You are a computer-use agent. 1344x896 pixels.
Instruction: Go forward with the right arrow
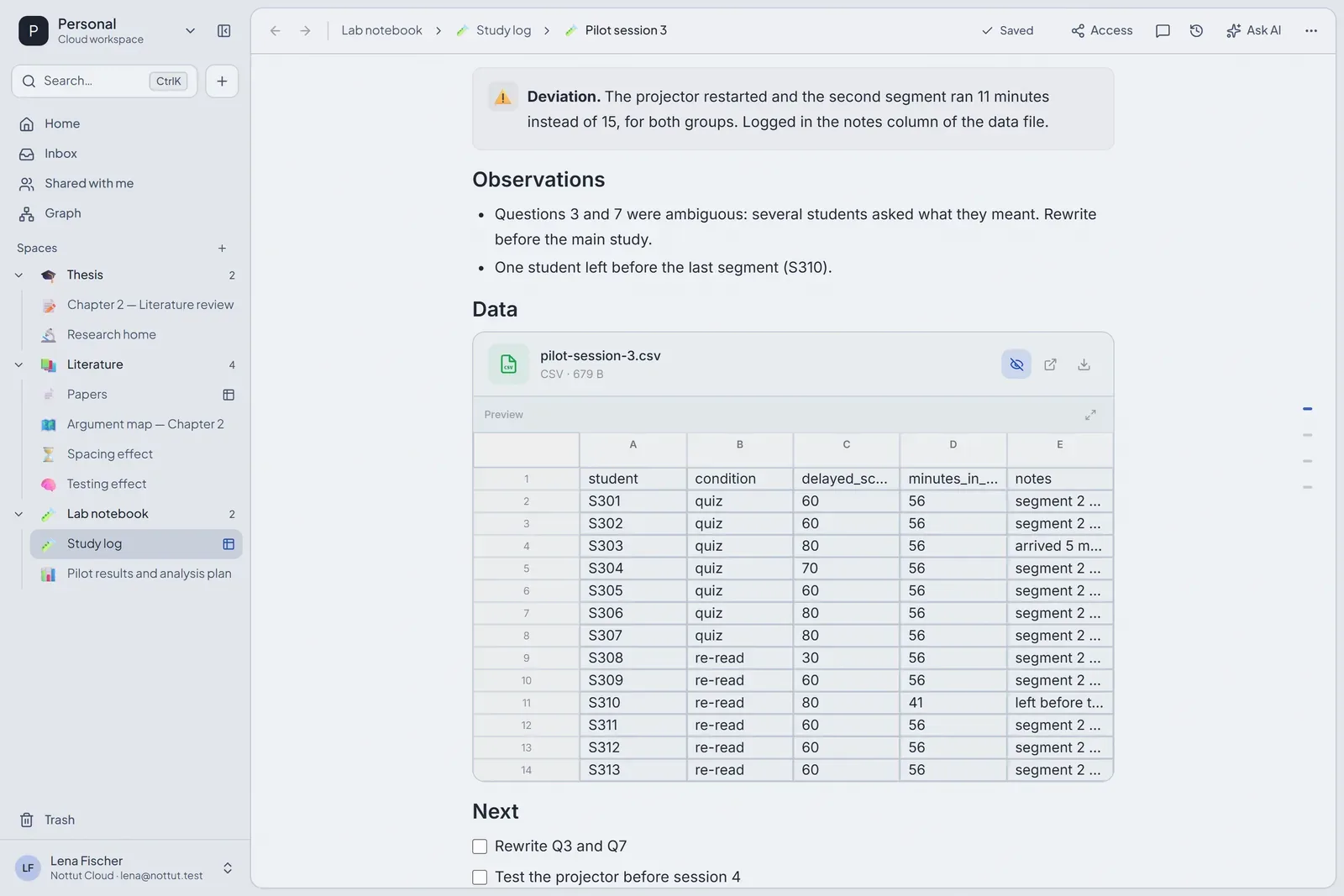point(305,31)
